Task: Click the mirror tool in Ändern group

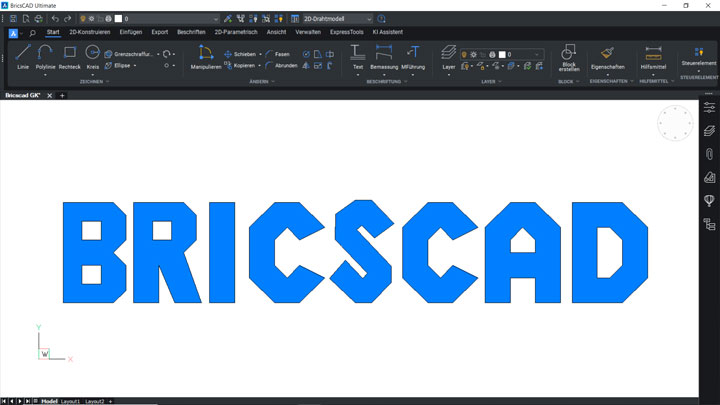Action: [306, 66]
